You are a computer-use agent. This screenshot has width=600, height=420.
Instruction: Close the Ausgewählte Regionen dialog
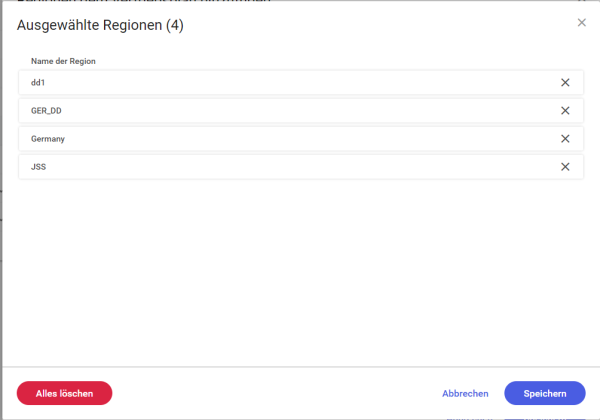tap(582, 23)
